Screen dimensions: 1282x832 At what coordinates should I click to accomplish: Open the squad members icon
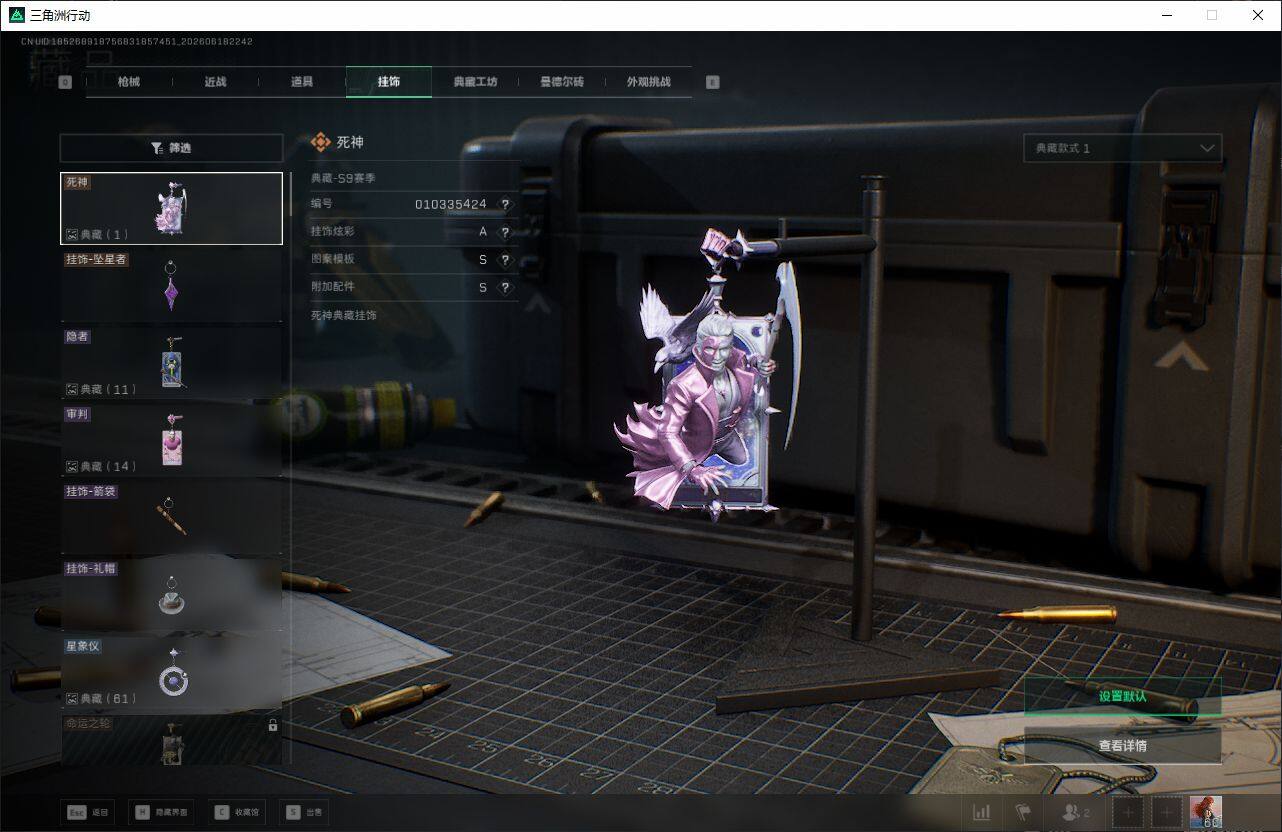click(1076, 812)
